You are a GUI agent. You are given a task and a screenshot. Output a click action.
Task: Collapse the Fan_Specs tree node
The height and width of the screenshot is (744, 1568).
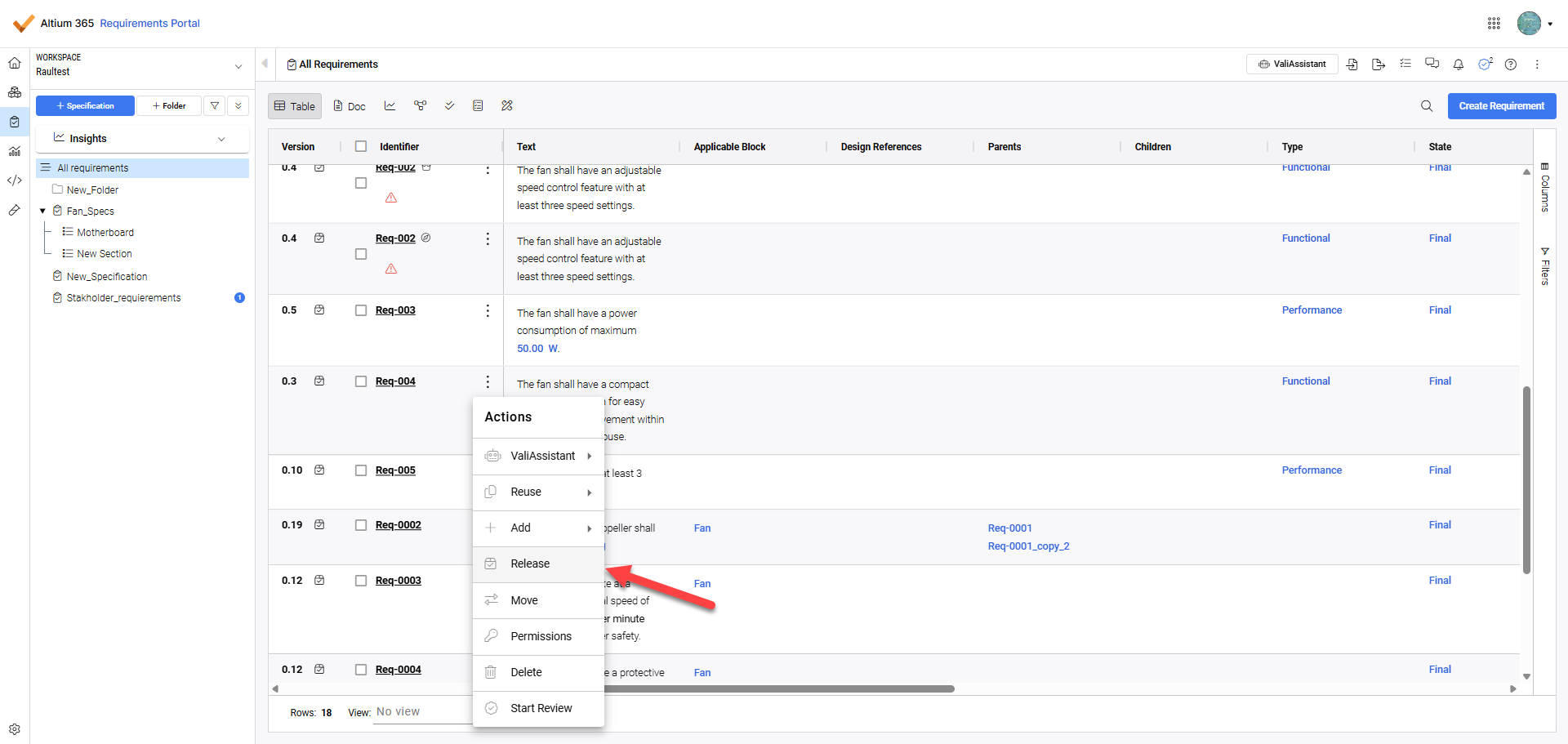pos(42,212)
